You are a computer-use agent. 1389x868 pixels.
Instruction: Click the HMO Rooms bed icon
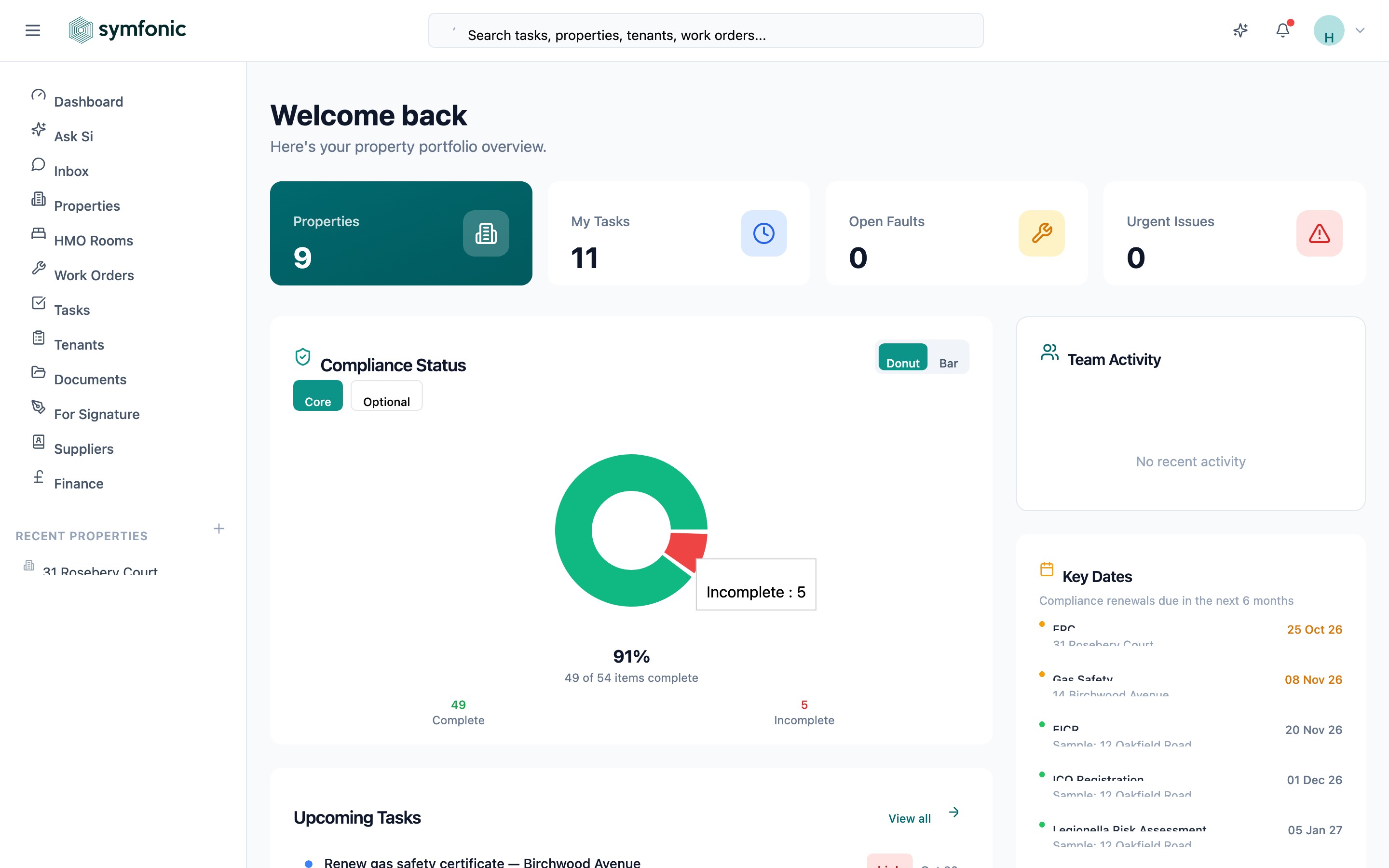[39, 234]
